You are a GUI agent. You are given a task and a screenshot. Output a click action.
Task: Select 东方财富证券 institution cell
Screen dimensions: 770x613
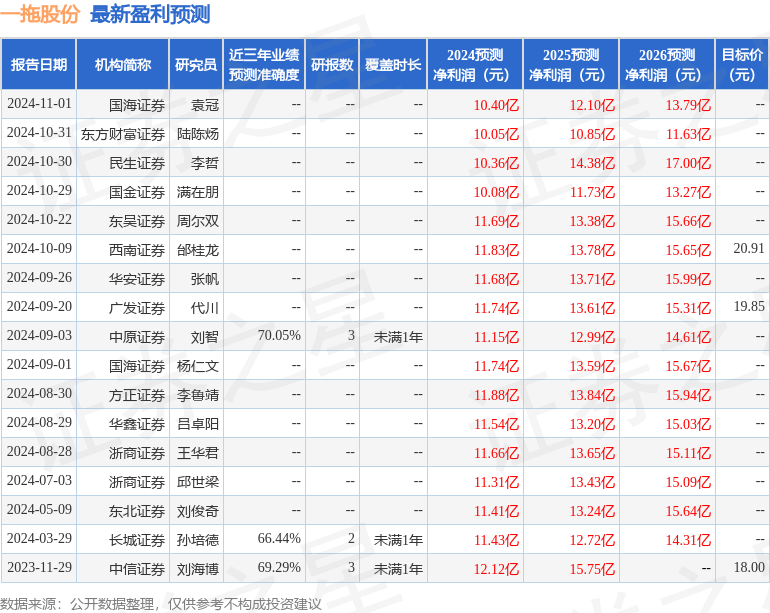123,134
